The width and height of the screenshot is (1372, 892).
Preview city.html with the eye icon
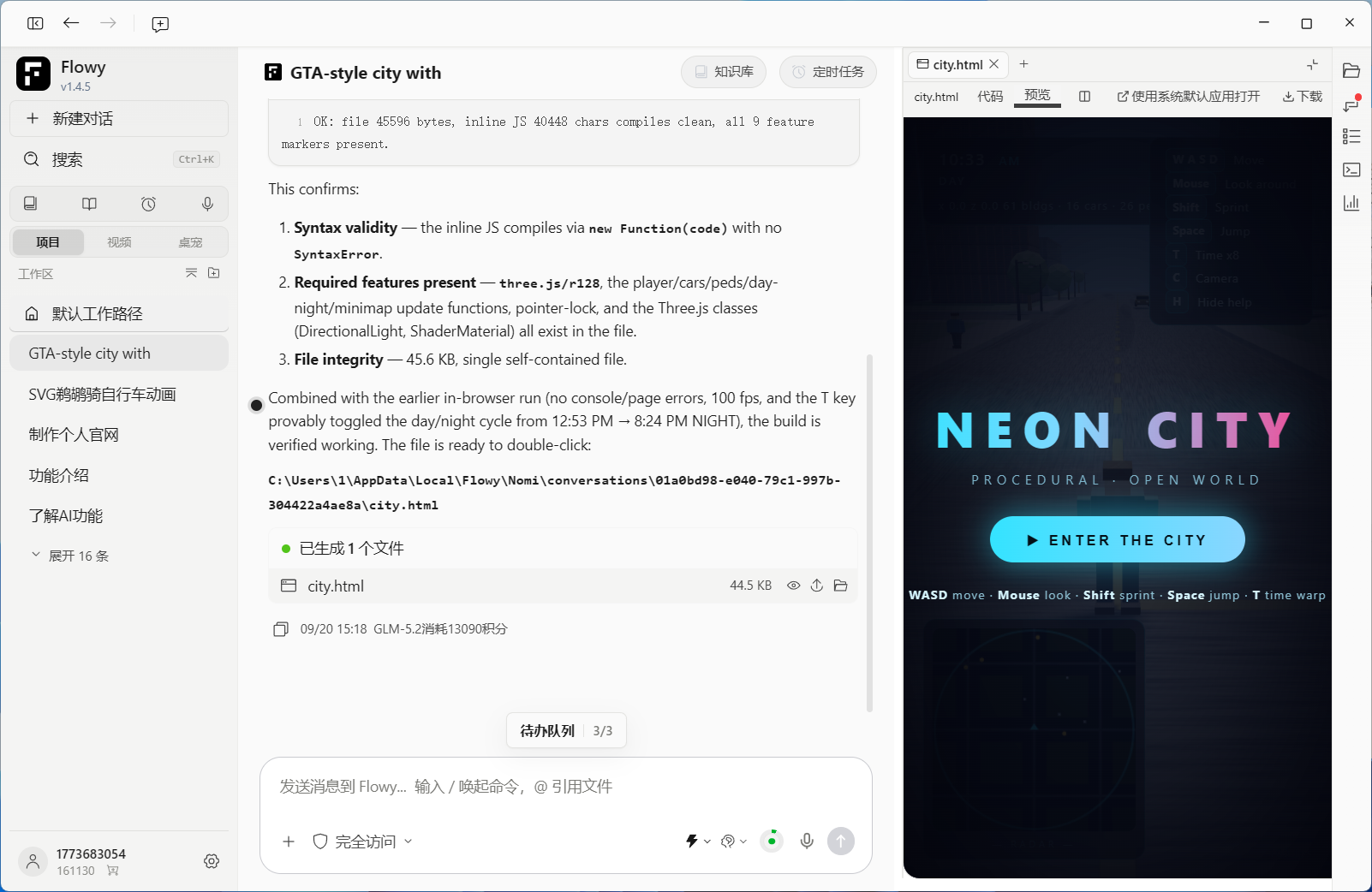point(794,586)
